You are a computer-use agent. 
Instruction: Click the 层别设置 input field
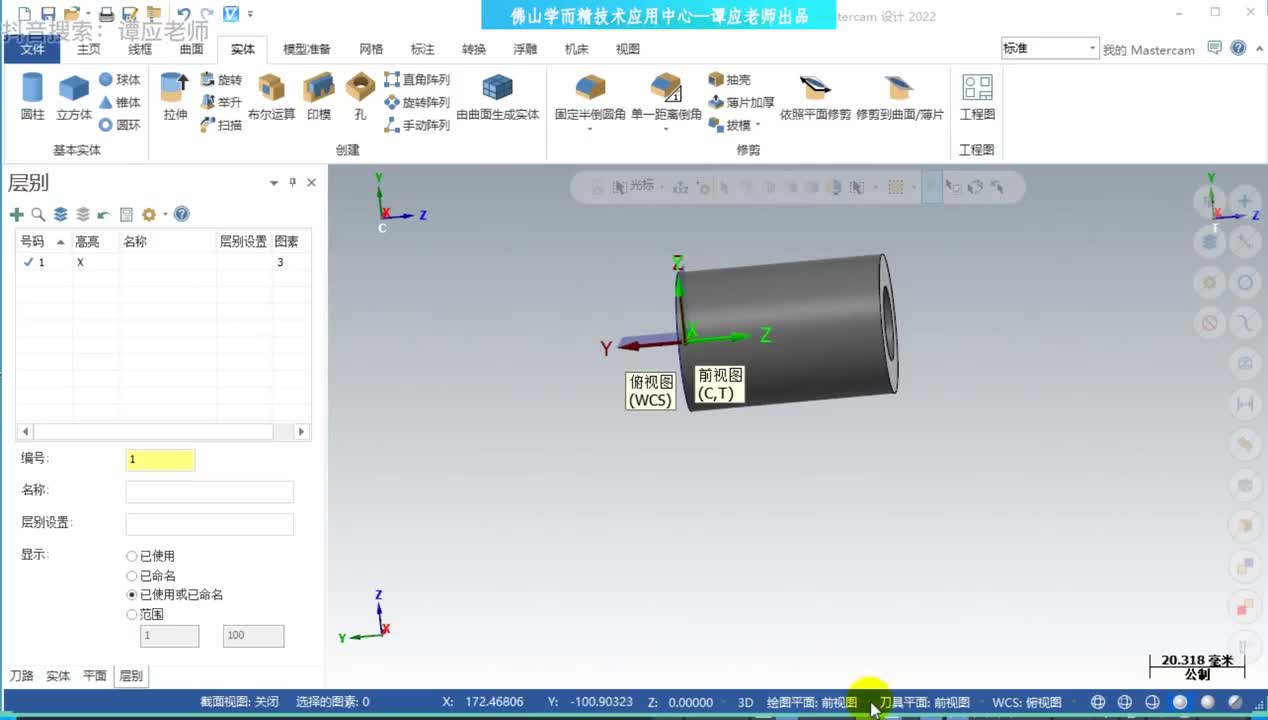click(x=210, y=524)
